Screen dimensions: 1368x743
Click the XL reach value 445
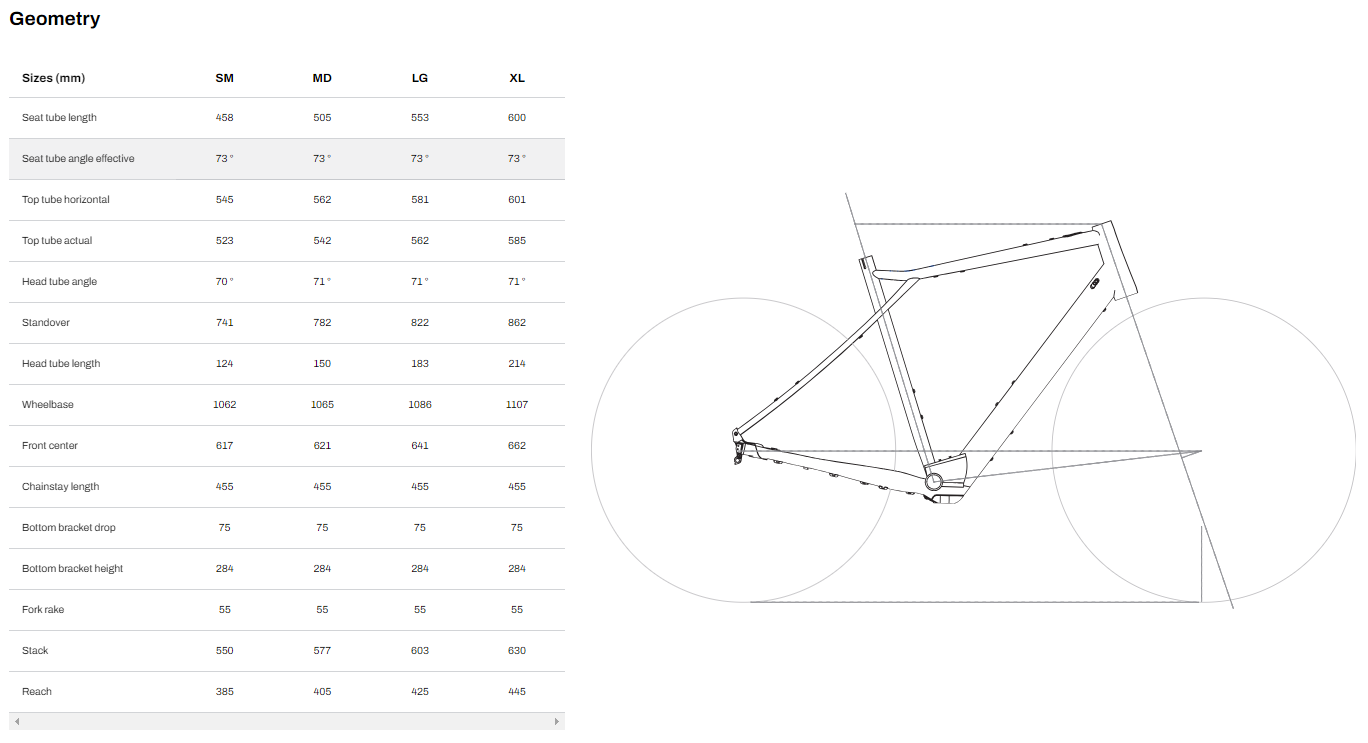(x=516, y=691)
